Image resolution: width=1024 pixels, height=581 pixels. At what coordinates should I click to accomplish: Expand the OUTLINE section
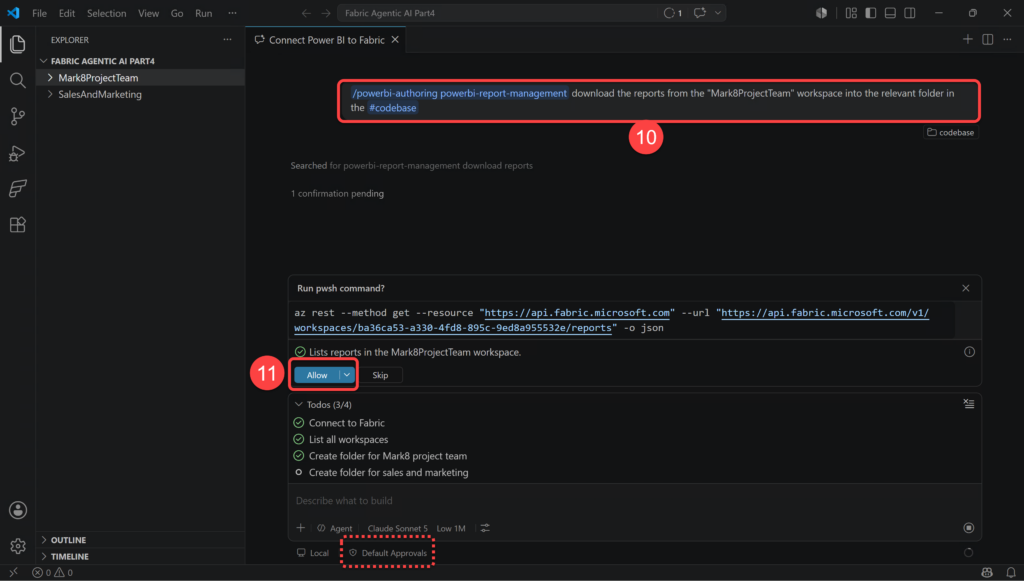(x=140, y=540)
